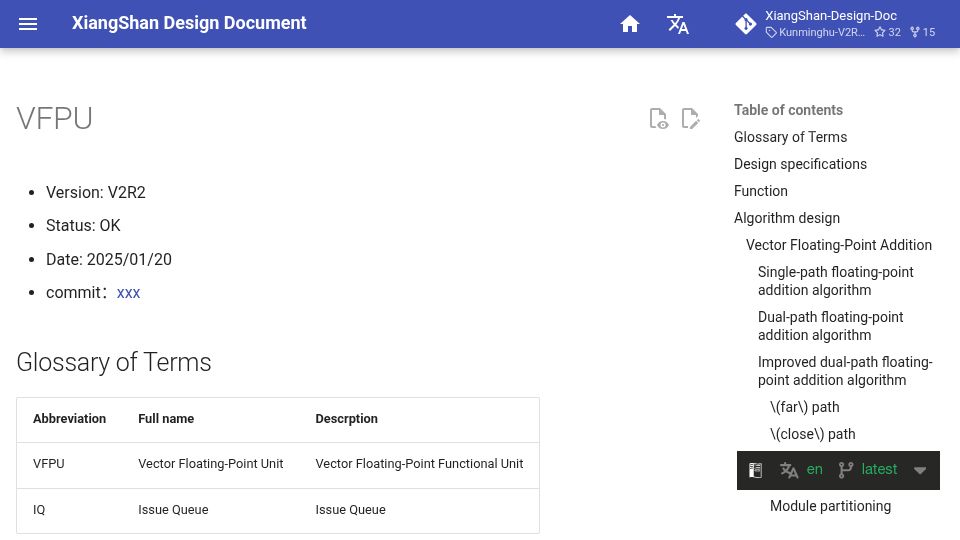Click the Descrption column header

[347, 419]
